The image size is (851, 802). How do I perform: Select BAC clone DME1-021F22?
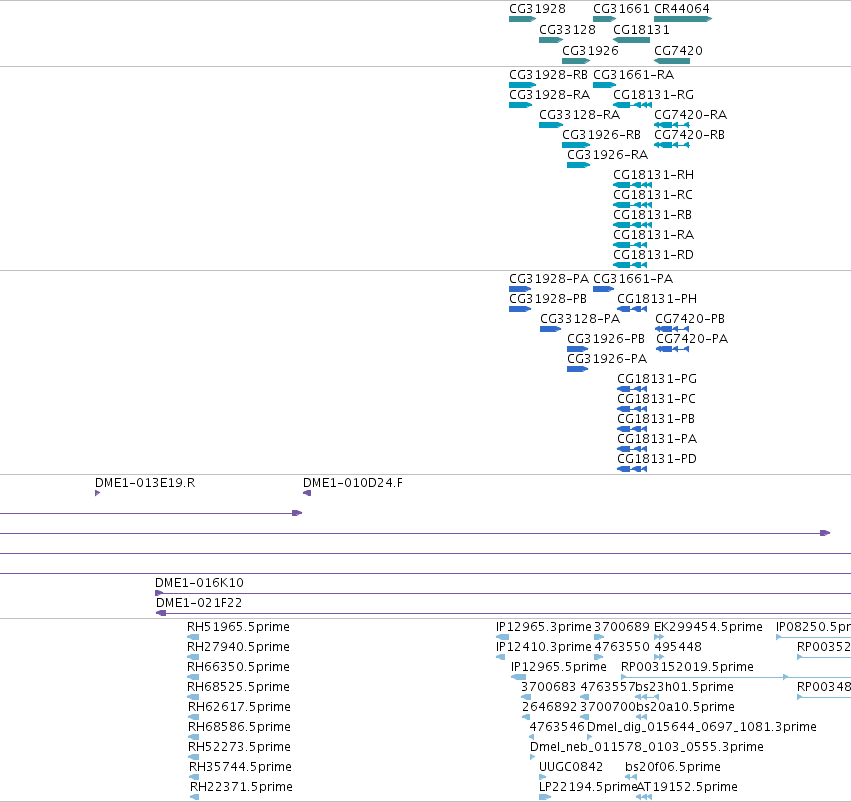coord(503,614)
